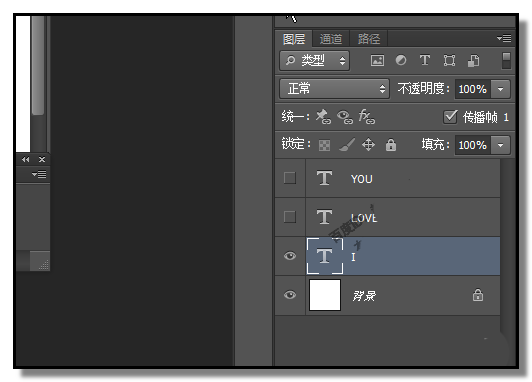Click the 不透明度 100% value field

point(473,89)
